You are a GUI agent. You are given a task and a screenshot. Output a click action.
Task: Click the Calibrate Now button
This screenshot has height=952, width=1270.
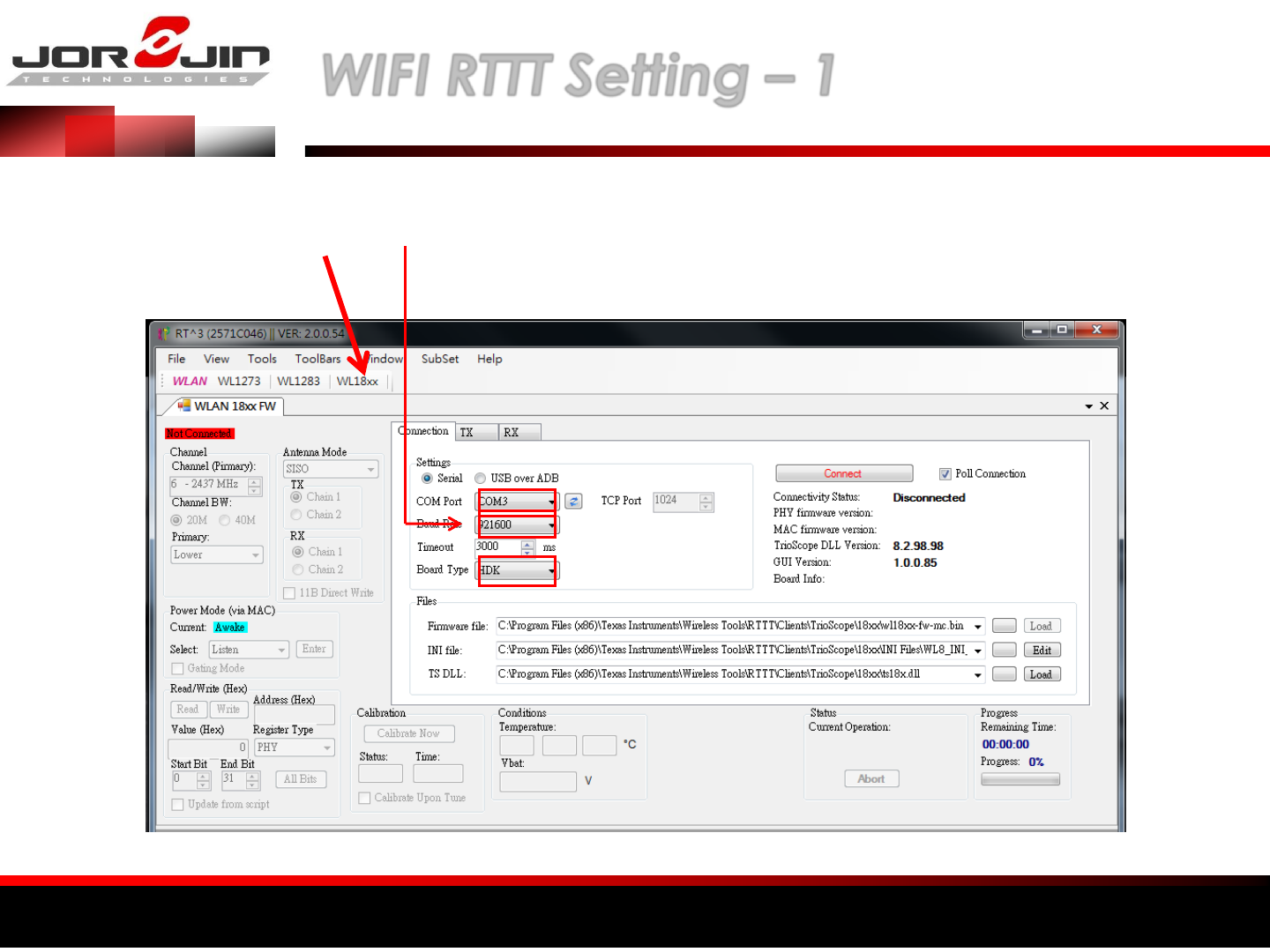click(x=409, y=733)
